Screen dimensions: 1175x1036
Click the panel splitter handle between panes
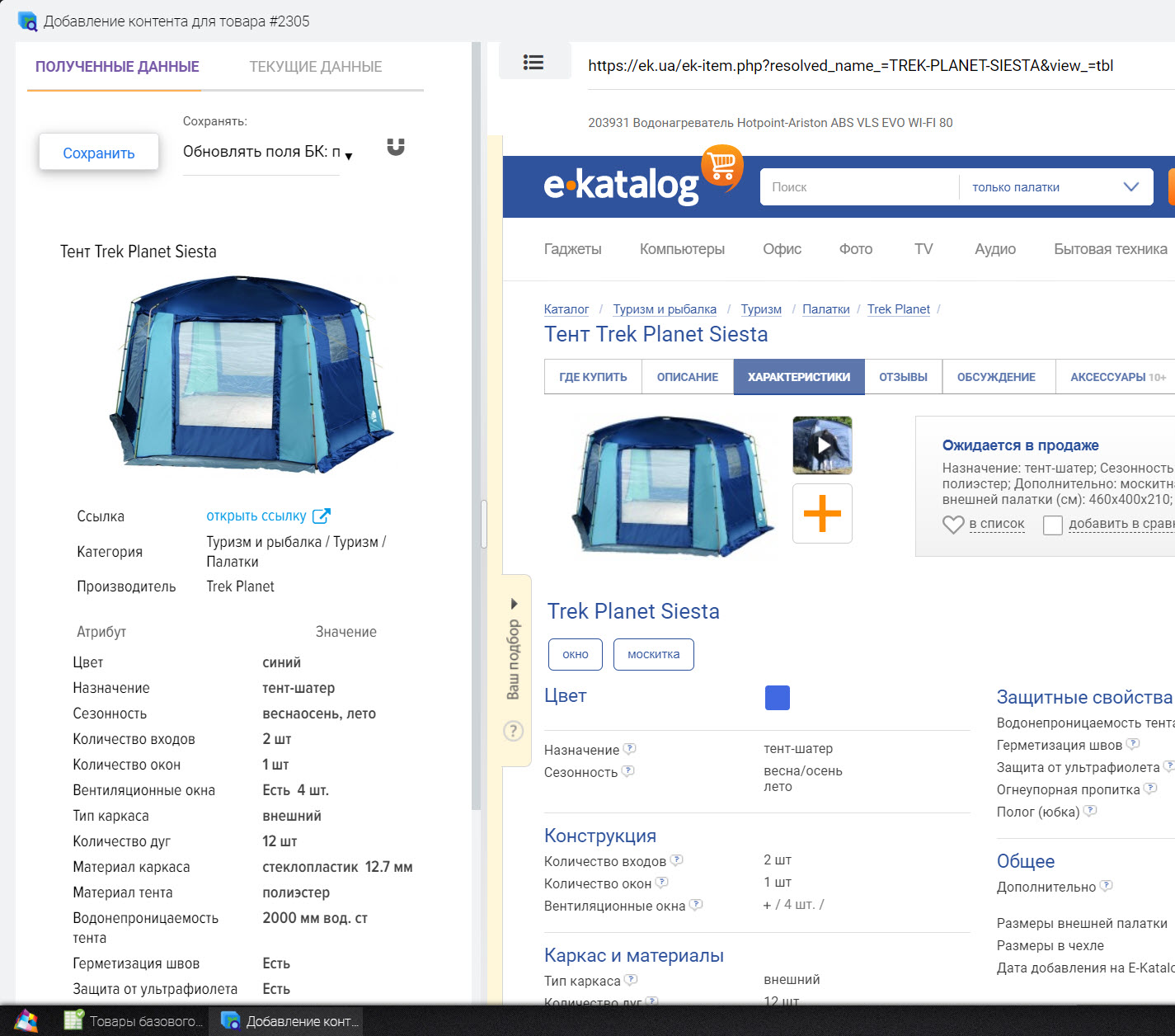coord(484,524)
